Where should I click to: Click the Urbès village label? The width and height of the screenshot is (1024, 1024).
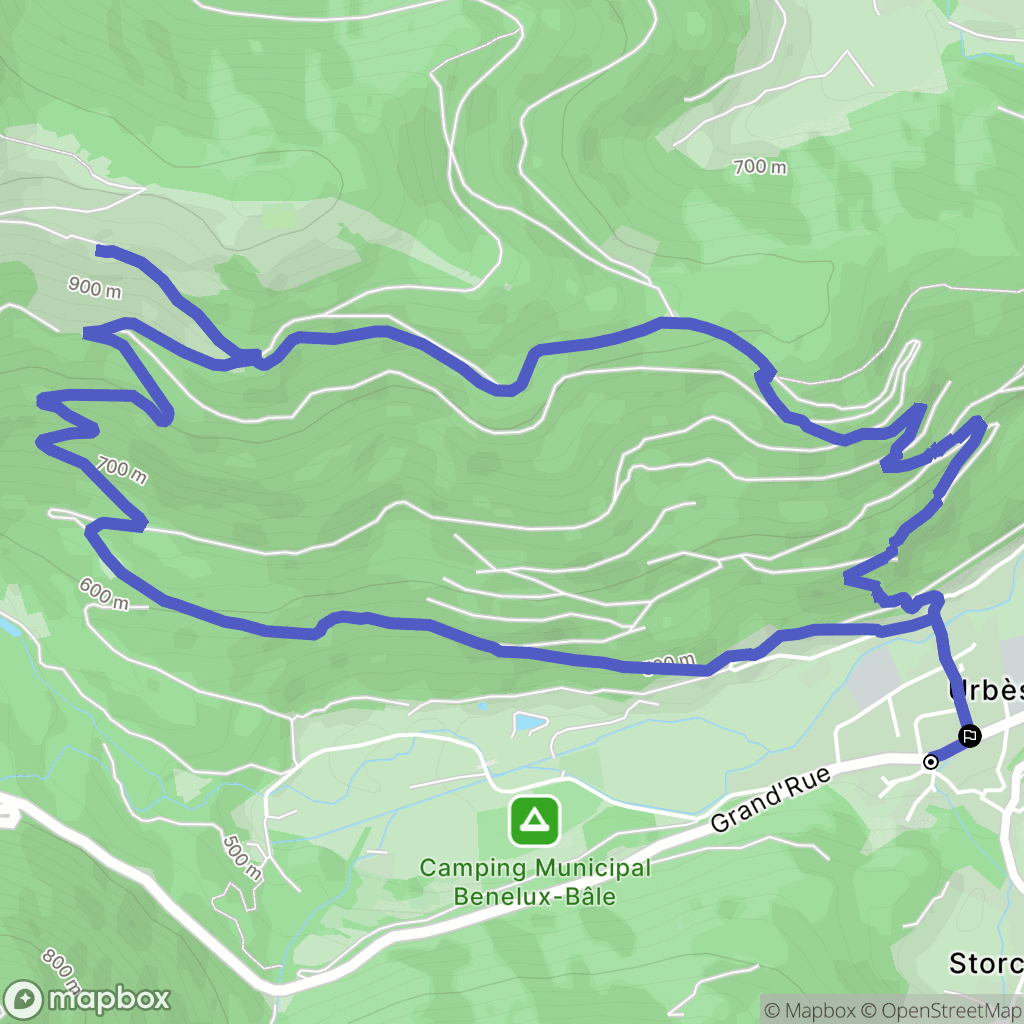(x=986, y=690)
